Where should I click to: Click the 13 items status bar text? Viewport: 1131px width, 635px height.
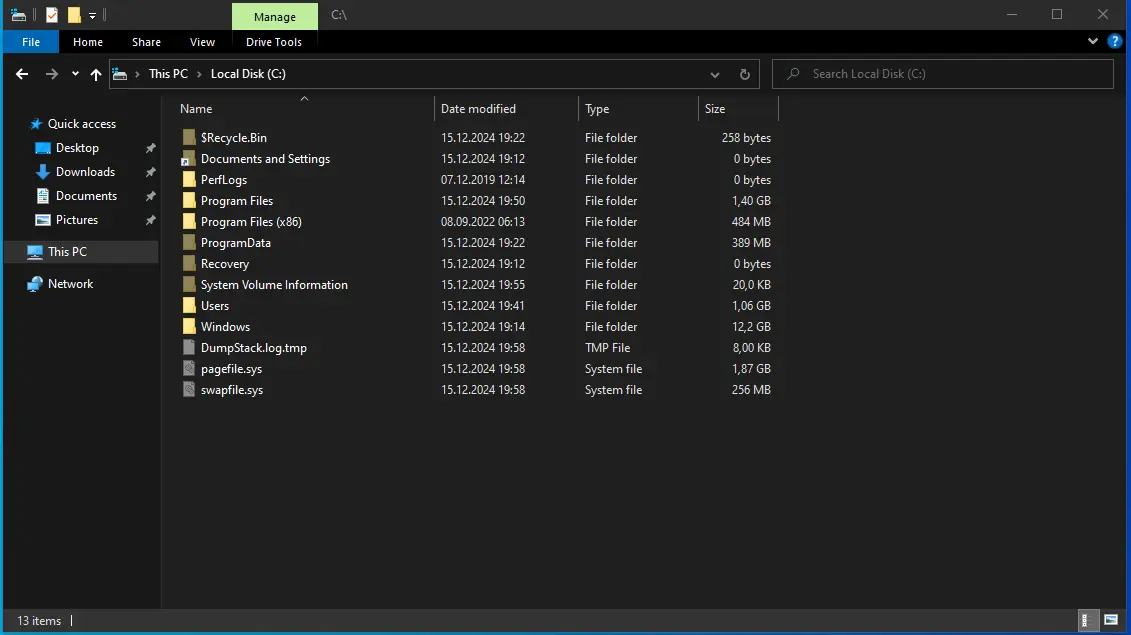[39, 621]
